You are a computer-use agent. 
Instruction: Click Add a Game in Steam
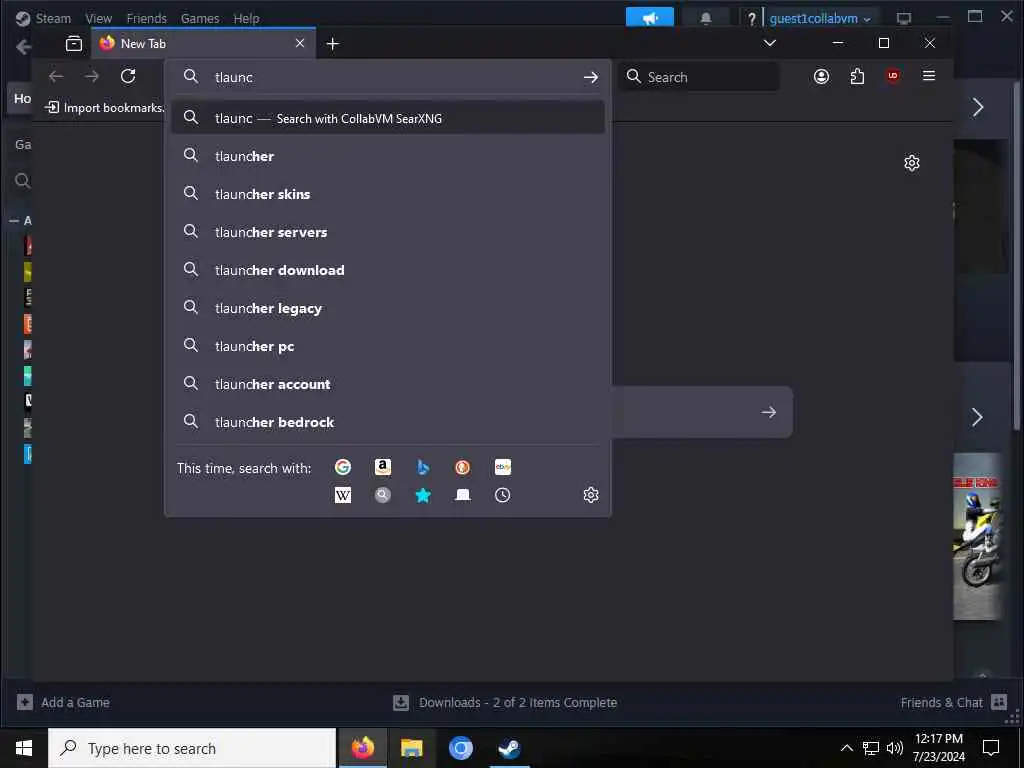[63, 702]
